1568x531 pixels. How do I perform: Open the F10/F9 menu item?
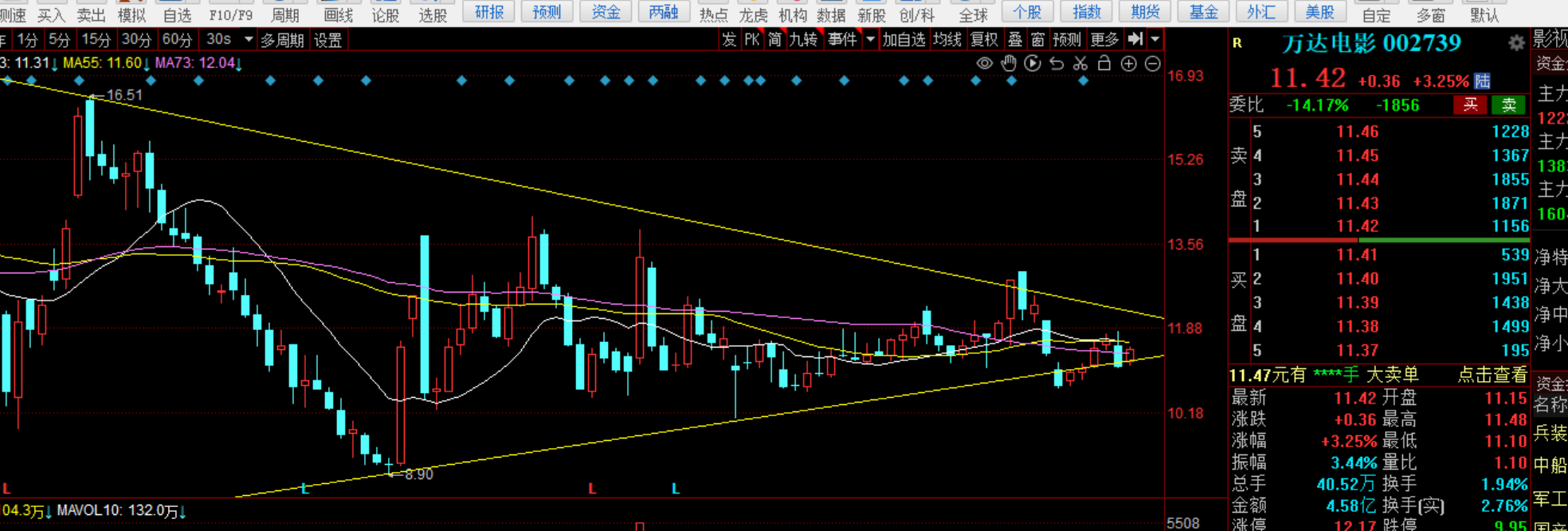(x=231, y=15)
